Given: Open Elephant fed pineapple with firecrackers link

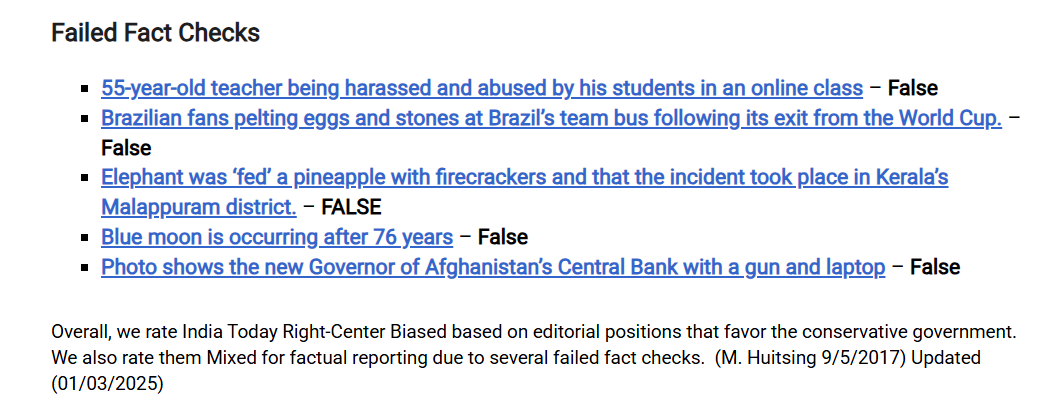Looking at the screenshot, I should [x=524, y=178].
